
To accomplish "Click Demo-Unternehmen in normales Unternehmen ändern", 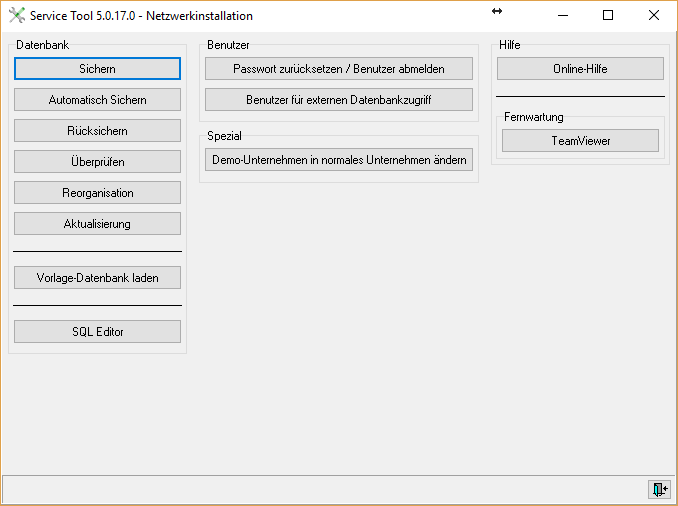I will (338, 160).
